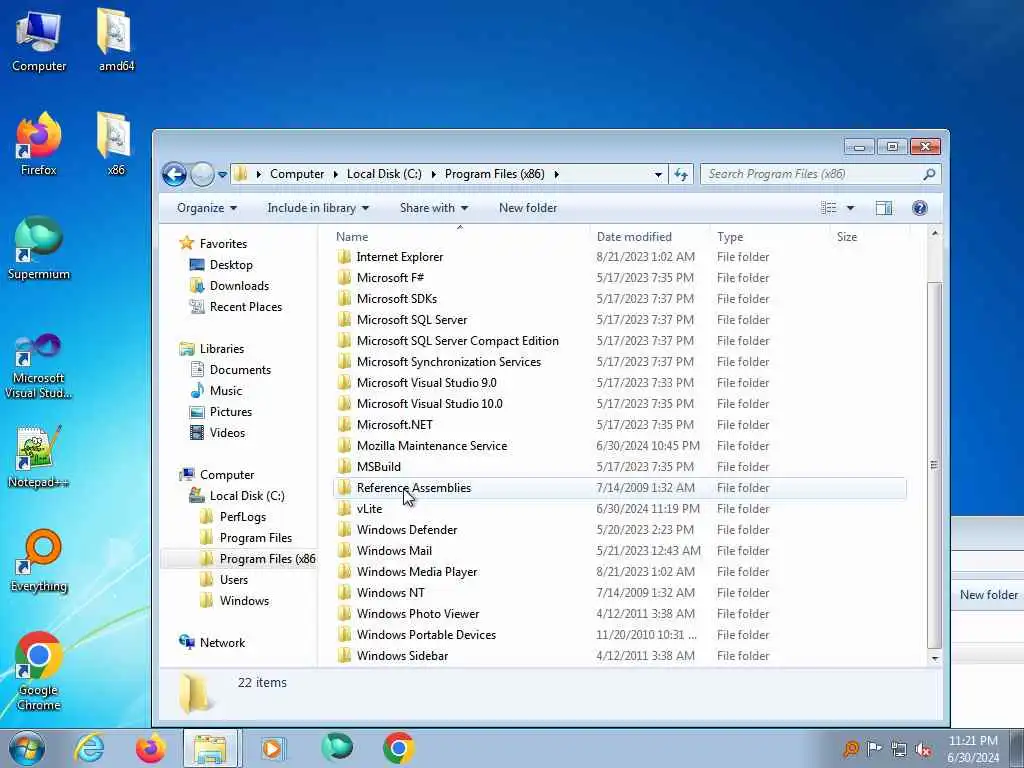Click the search magnifier icon

click(x=929, y=174)
